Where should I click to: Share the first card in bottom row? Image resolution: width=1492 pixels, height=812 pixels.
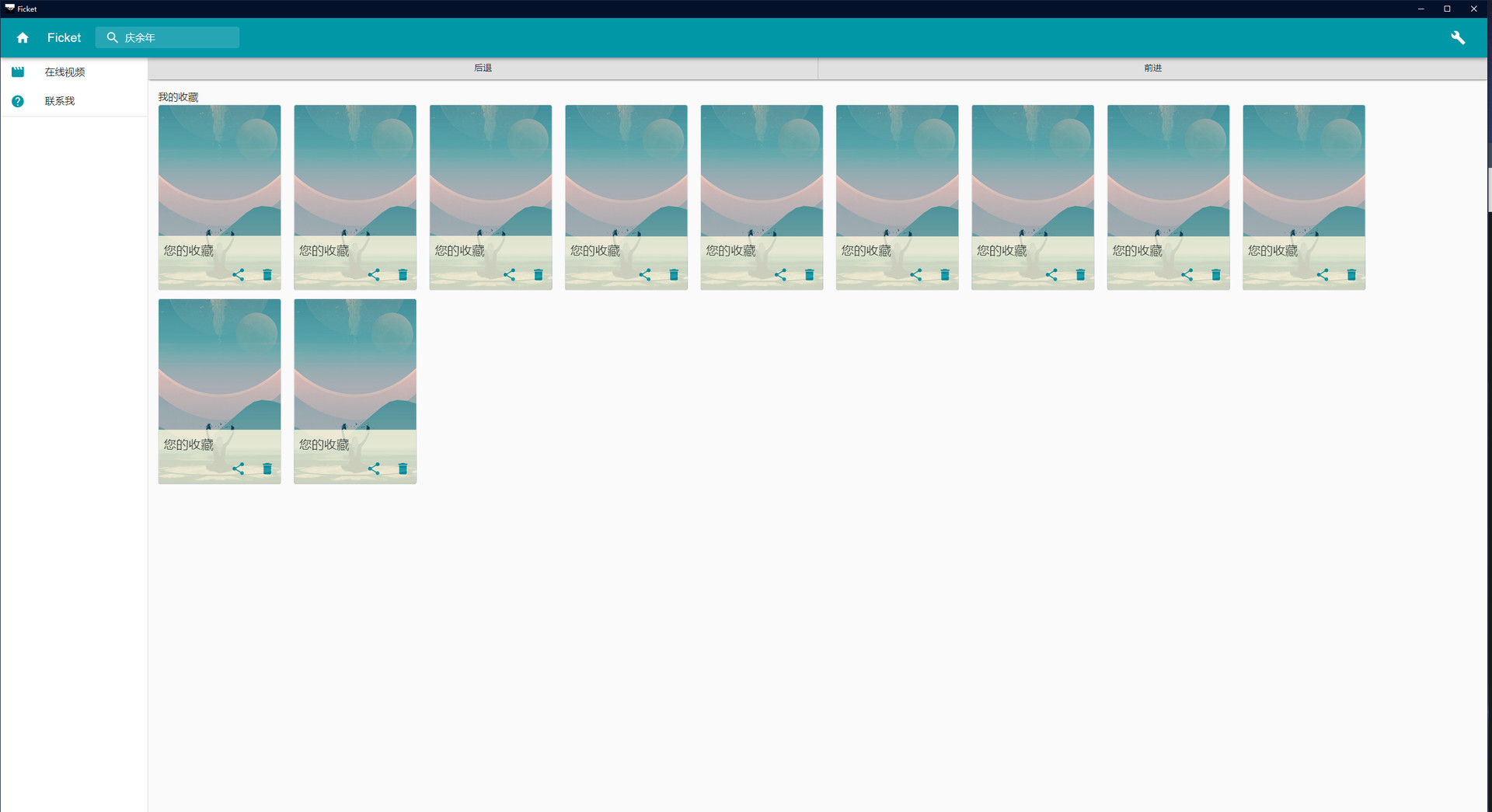click(x=239, y=469)
